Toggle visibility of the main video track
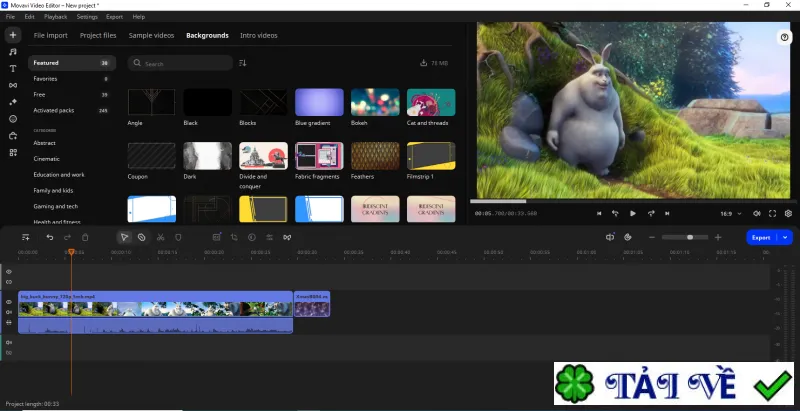Viewport: 800px width, 411px height. [9, 302]
